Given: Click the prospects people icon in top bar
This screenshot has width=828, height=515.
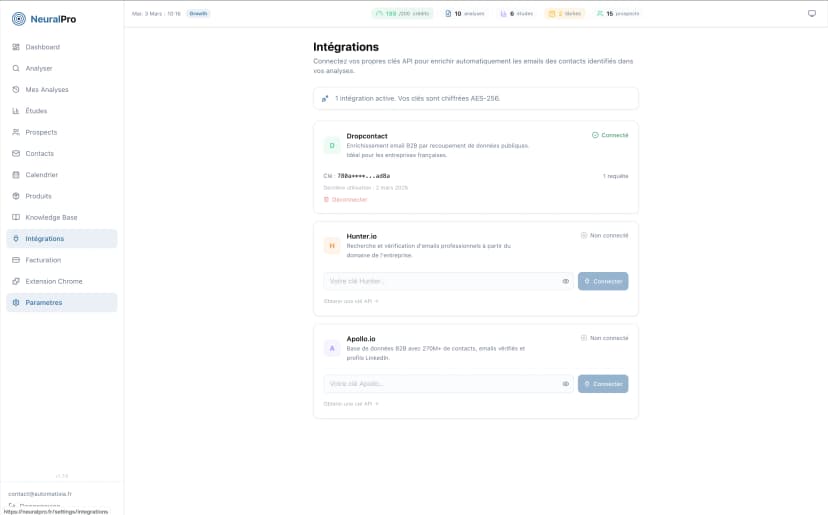Looking at the screenshot, I should (x=600, y=14).
